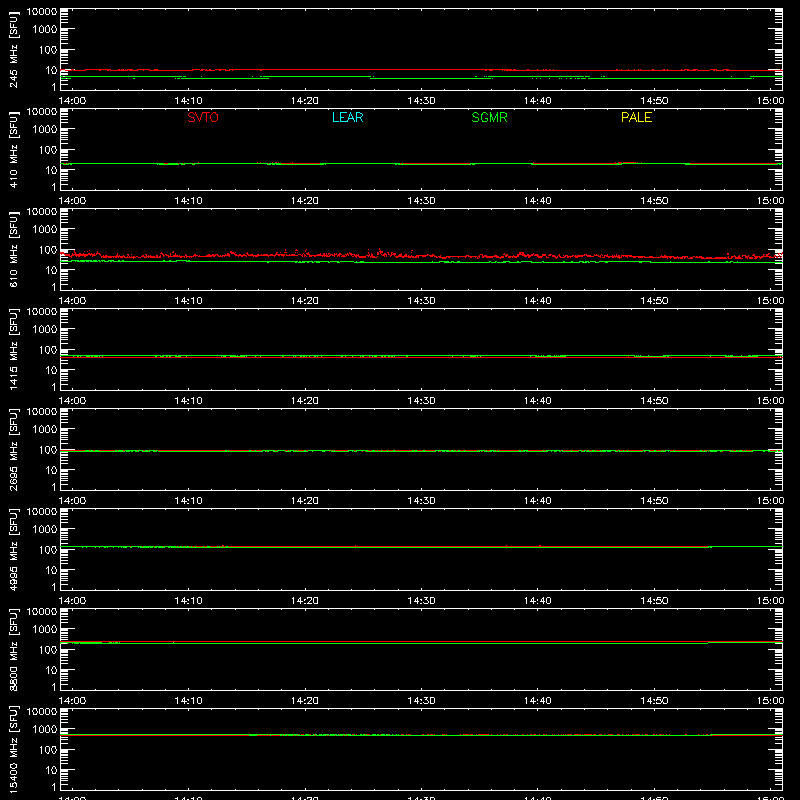The width and height of the screenshot is (800, 800).
Task: Click the cyan LEAR station label
Action: (347, 117)
